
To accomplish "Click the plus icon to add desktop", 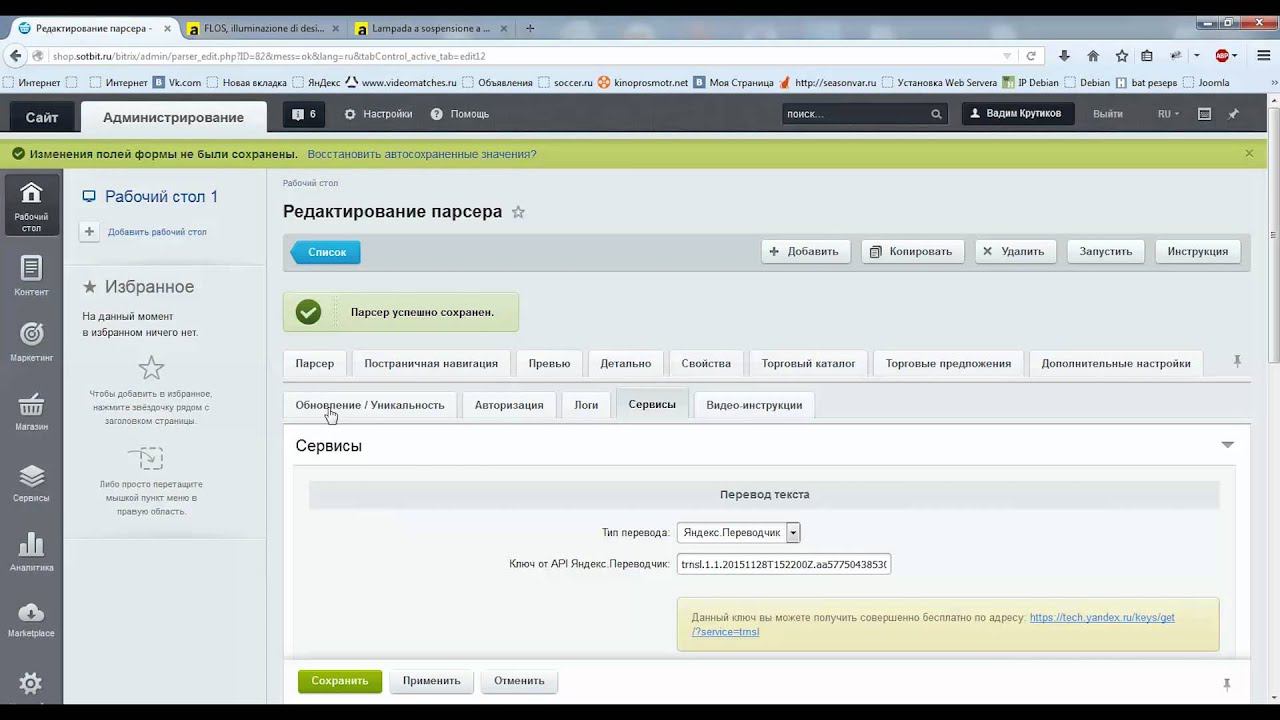I will (x=89, y=232).
